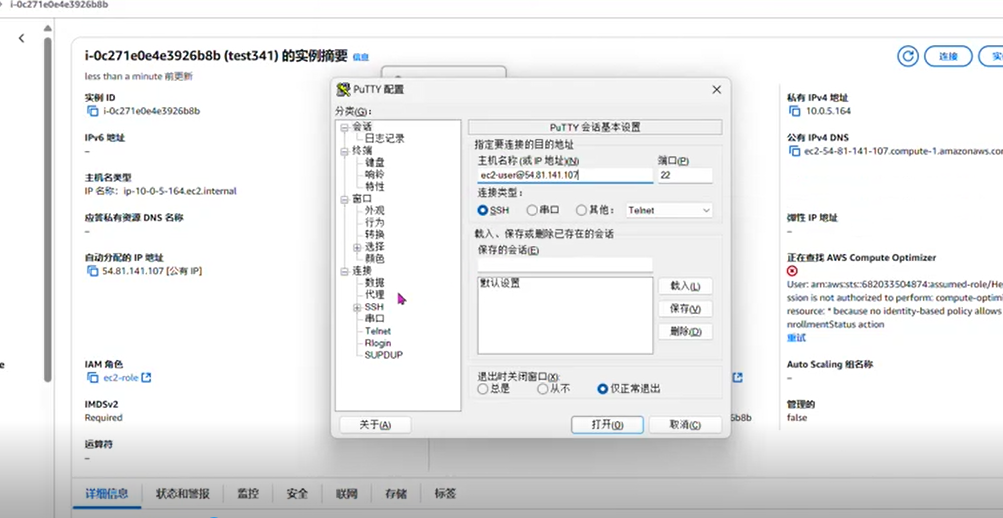Open the Telnet protocol dropdown

coord(669,210)
